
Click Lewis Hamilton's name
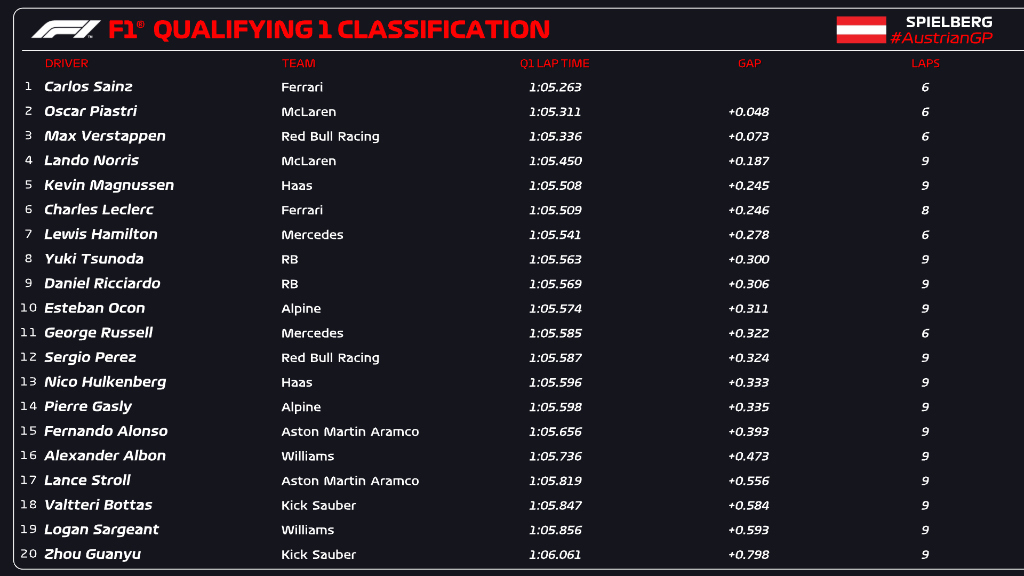point(101,234)
